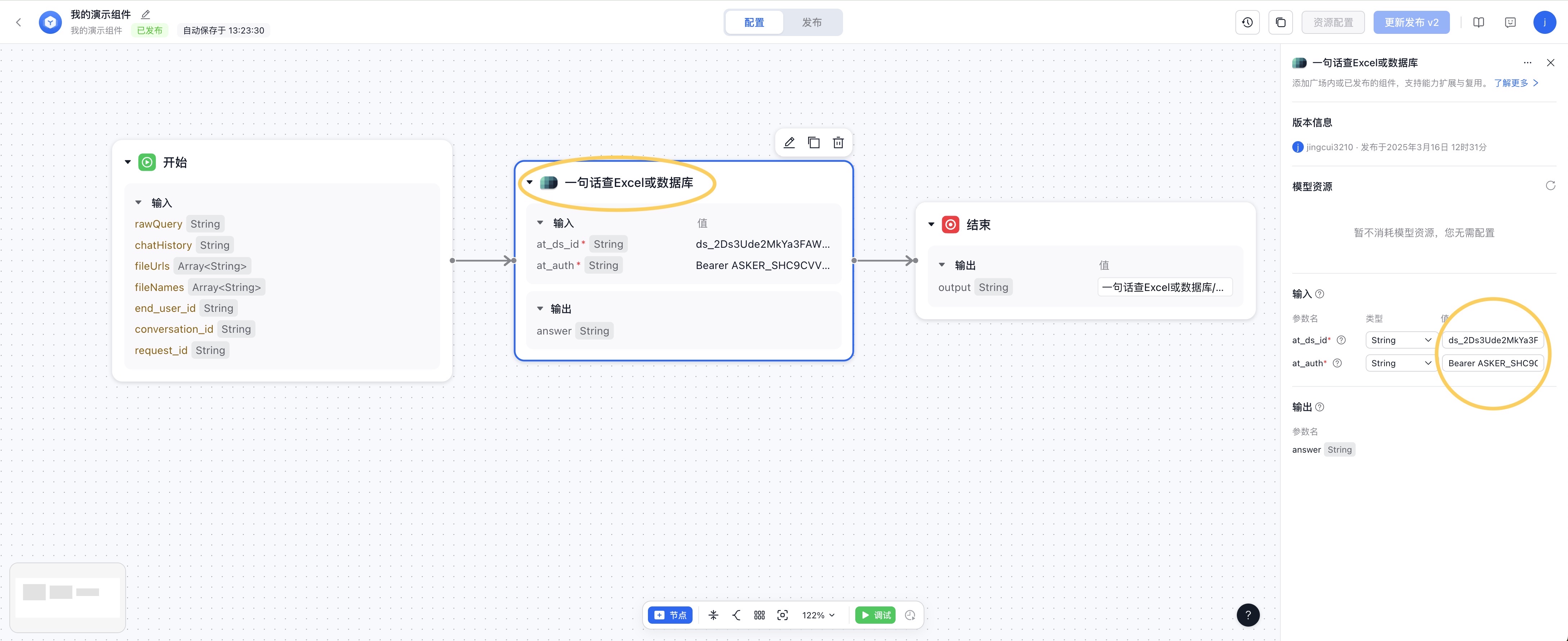1568x641 pixels.
Task: Click the auto-arrange grid layout icon
Action: [x=759, y=615]
